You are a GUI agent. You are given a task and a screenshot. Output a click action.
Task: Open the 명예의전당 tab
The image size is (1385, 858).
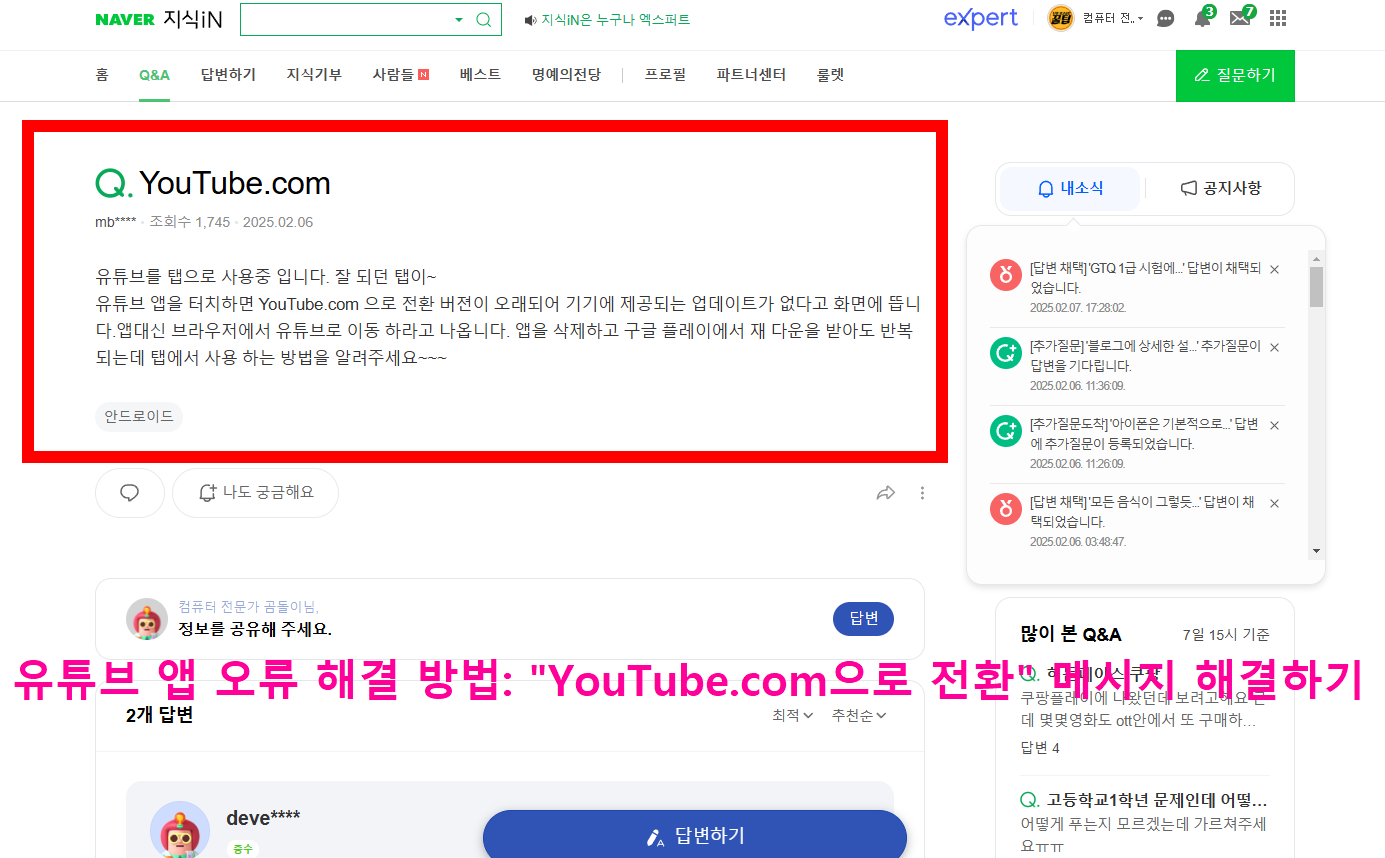point(566,75)
